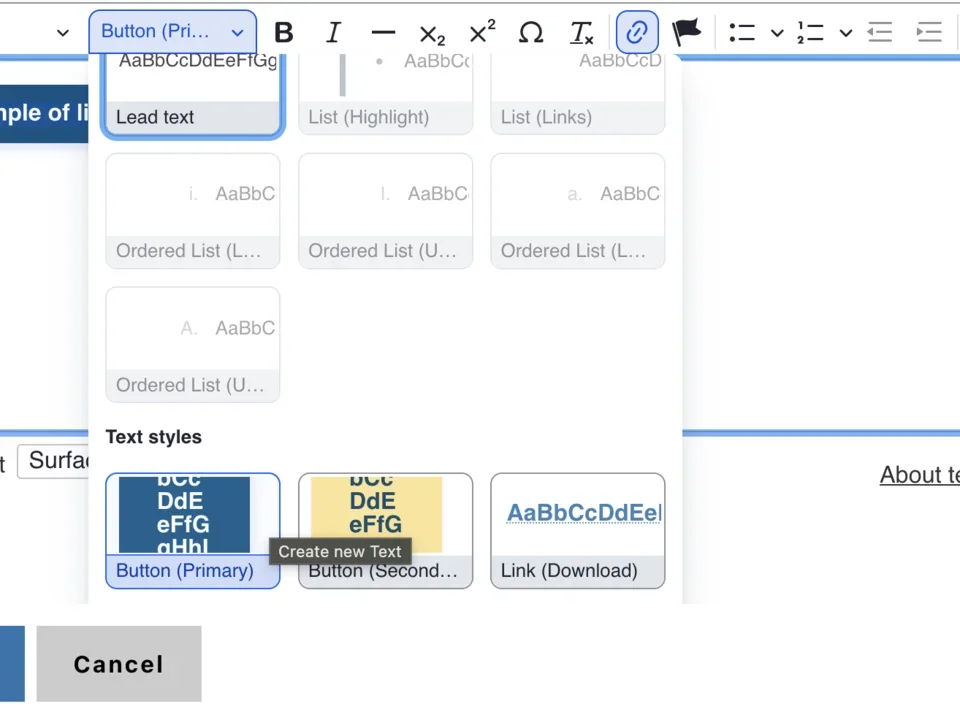The width and height of the screenshot is (960, 720).
Task: Expand the numbered list options chevron
Action: pyautogui.click(x=845, y=32)
